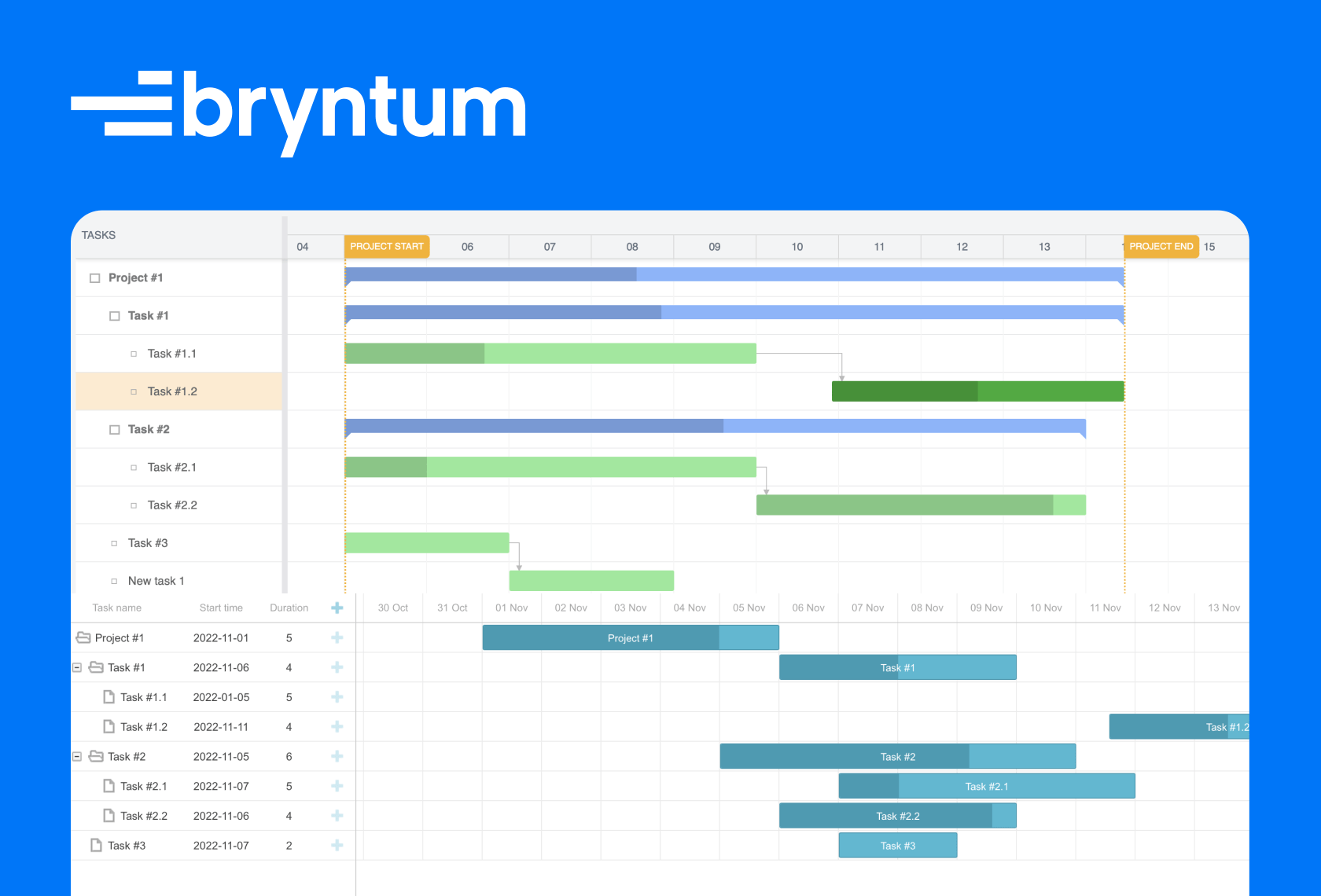Click the plus icon on the Task #3 row

337,845
